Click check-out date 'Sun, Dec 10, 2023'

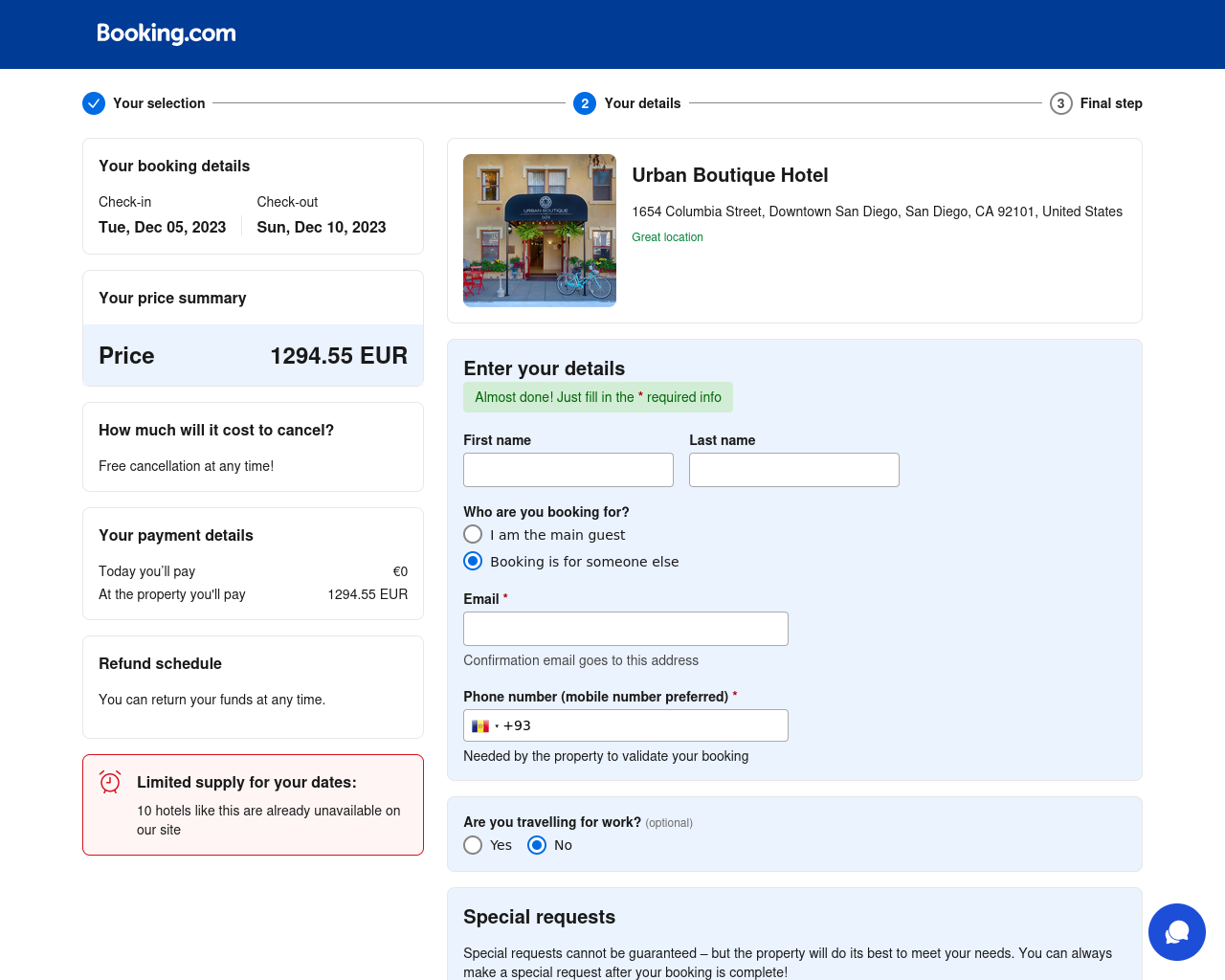click(x=321, y=227)
